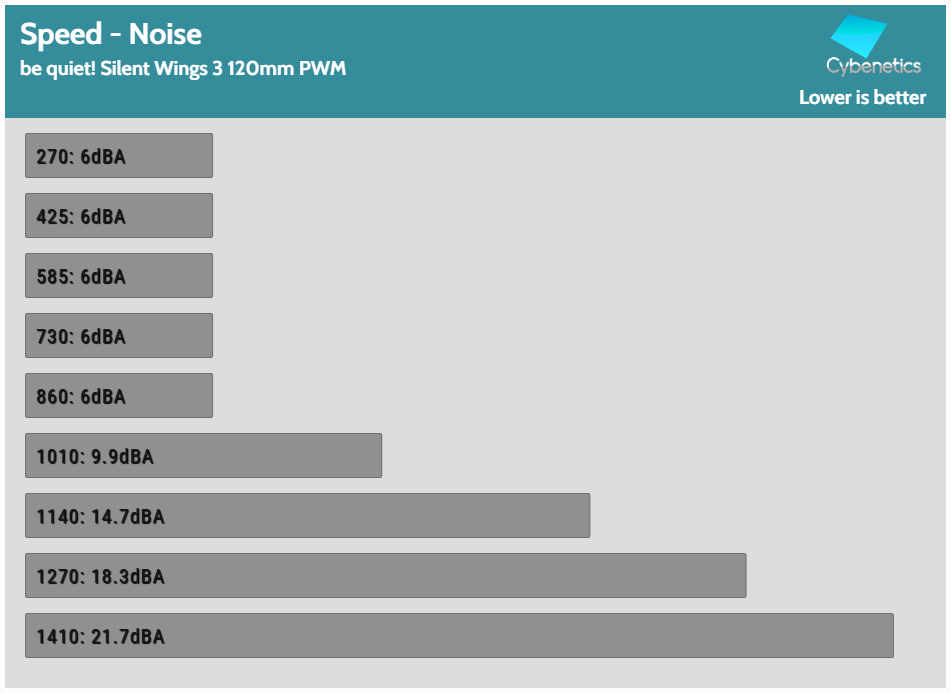Screen dimensions: 951x693
Task: Click the Cybenetics diamond logo icon
Action: tap(859, 37)
